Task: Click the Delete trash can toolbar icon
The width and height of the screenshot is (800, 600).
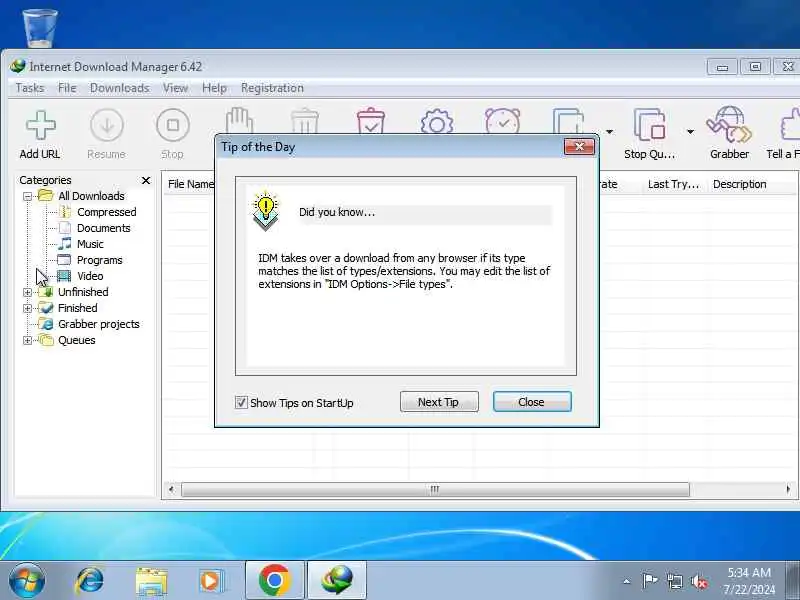Action: click(305, 121)
